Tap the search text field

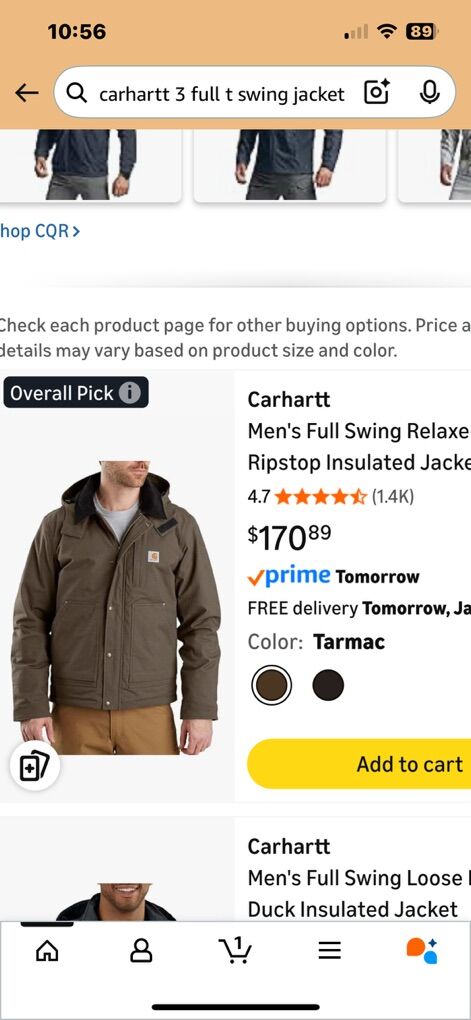point(221,94)
